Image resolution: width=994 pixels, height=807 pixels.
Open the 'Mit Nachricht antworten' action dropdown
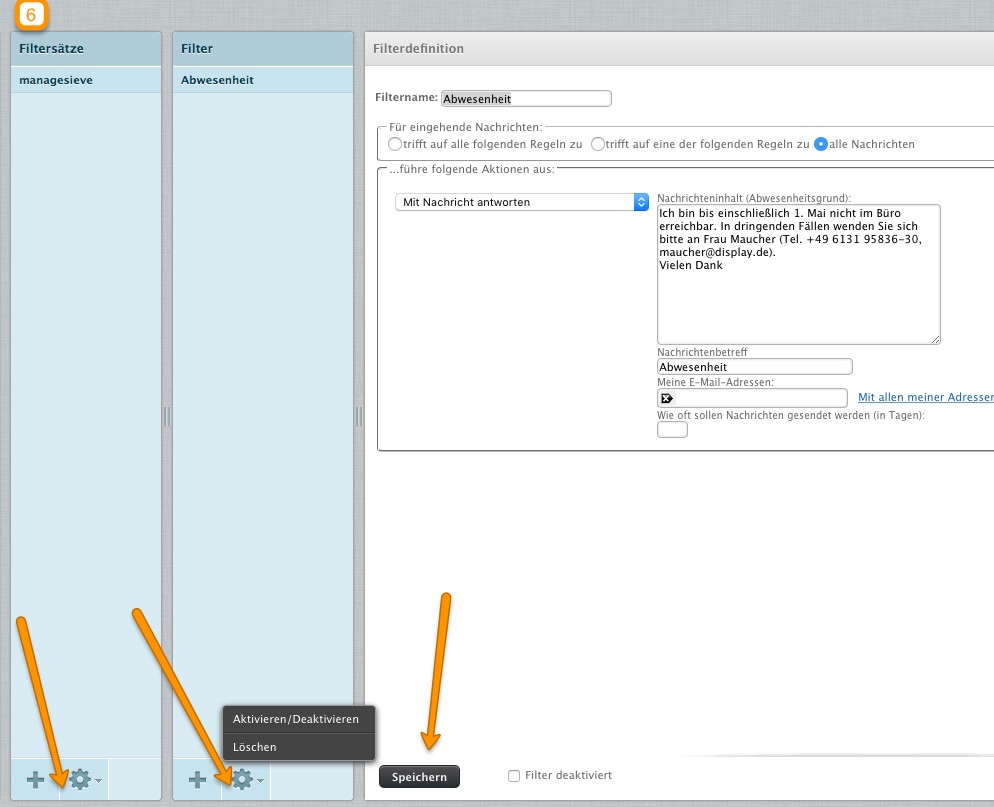point(522,202)
